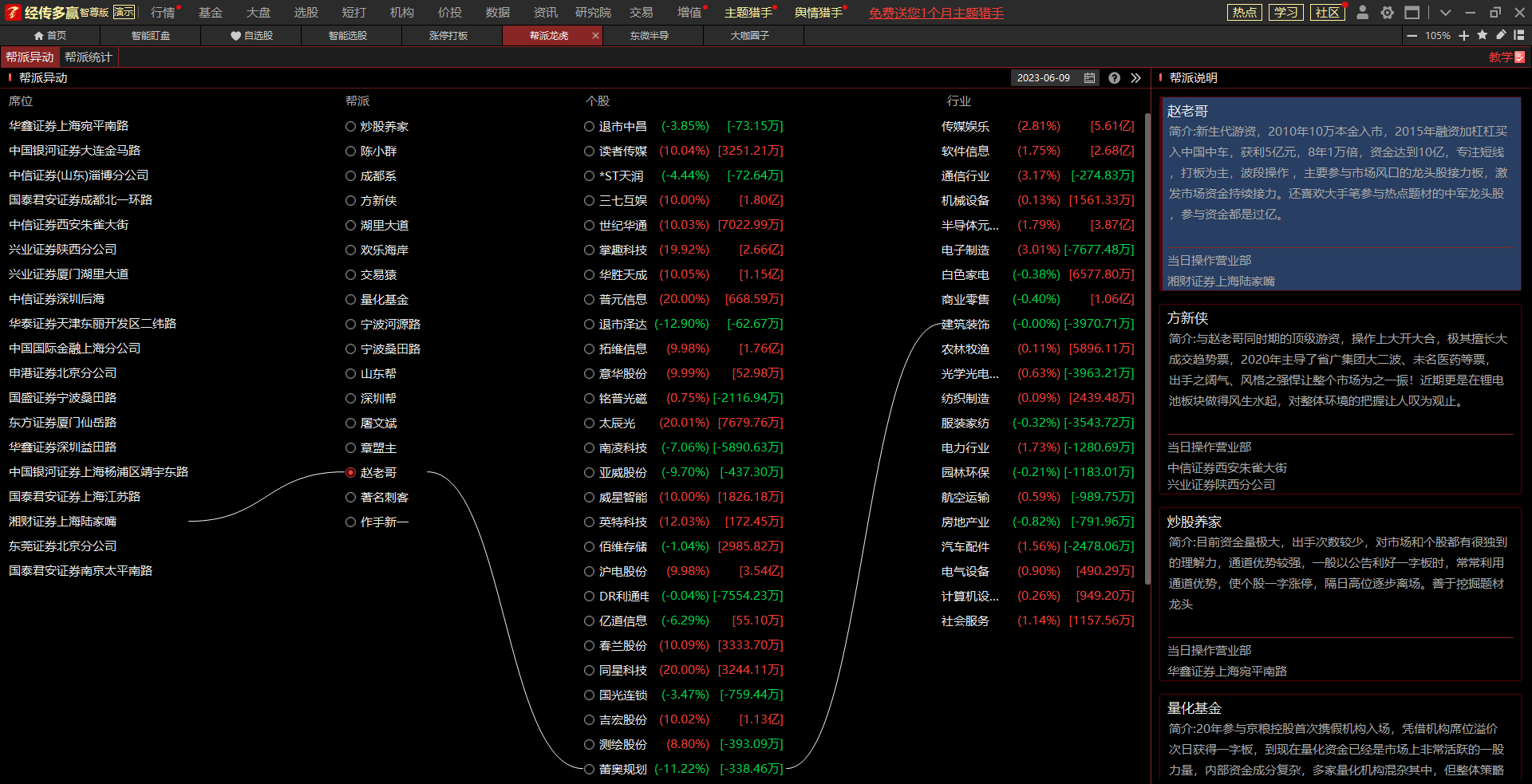Click industry row 传媒娱乐
The width and height of the screenshot is (1532, 784).
1037,126
